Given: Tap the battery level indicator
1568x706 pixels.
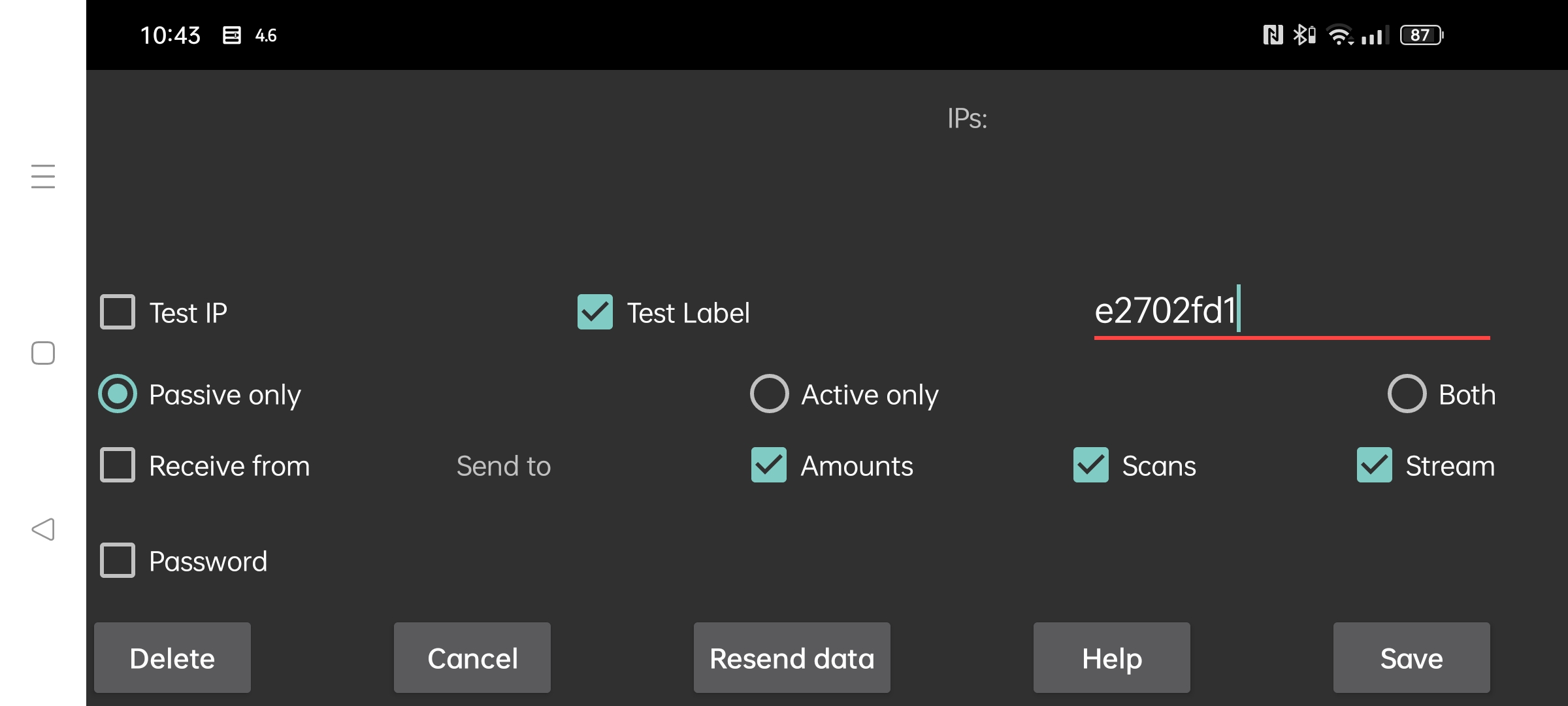Looking at the screenshot, I should (1422, 35).
